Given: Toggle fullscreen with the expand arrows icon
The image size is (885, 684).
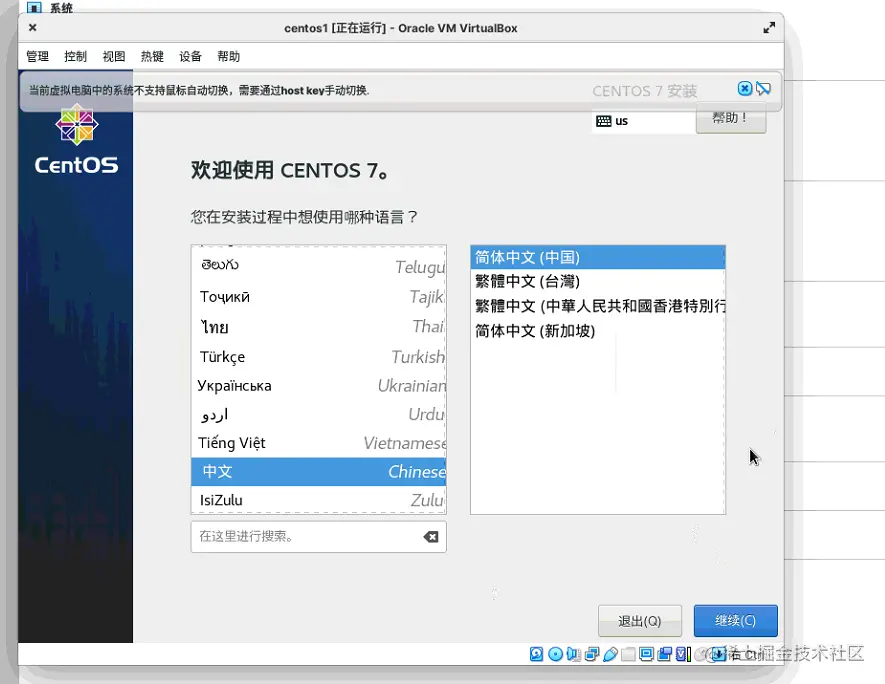Looking at the screenshot, I should coord(769,28).
